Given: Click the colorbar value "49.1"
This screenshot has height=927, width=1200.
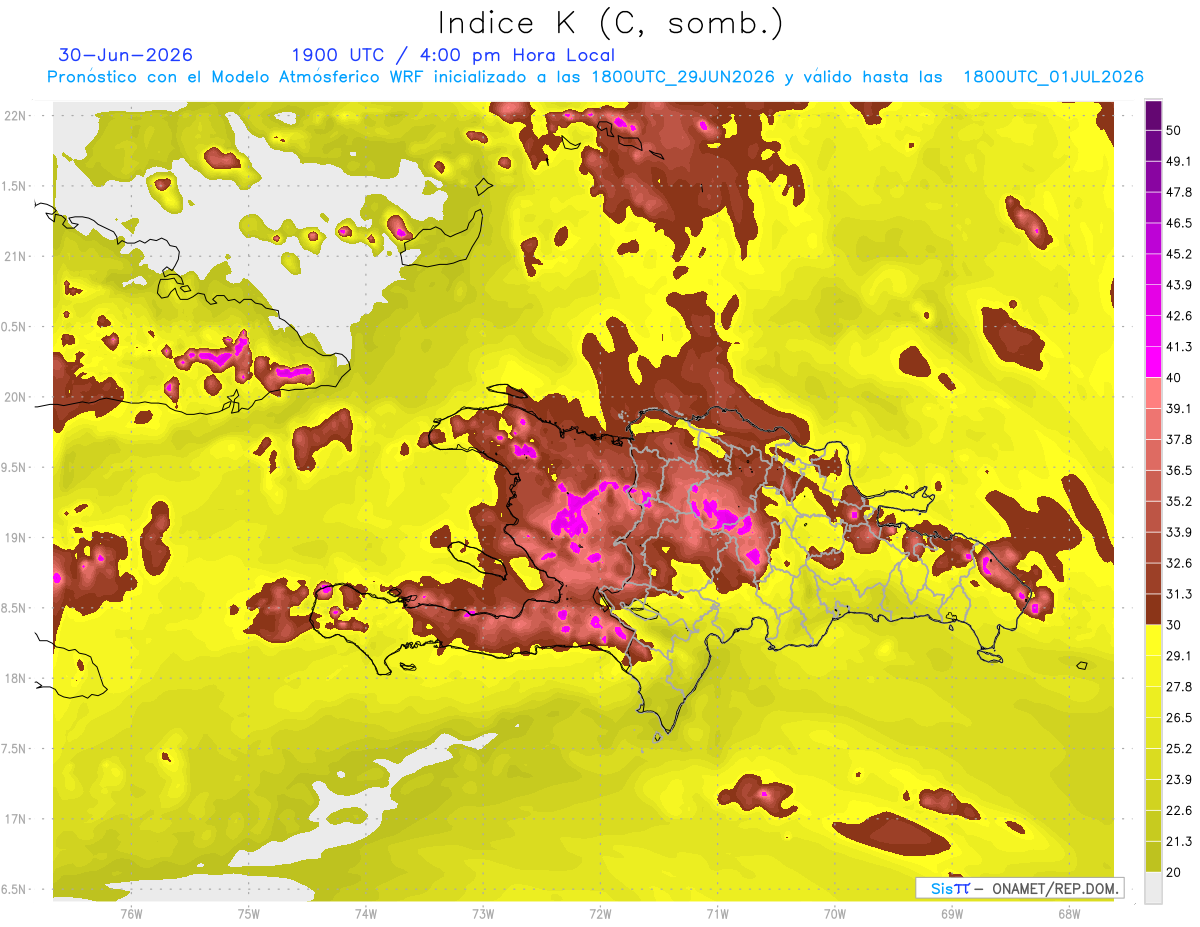Looking at the screenshot, I should (1178, 161).
